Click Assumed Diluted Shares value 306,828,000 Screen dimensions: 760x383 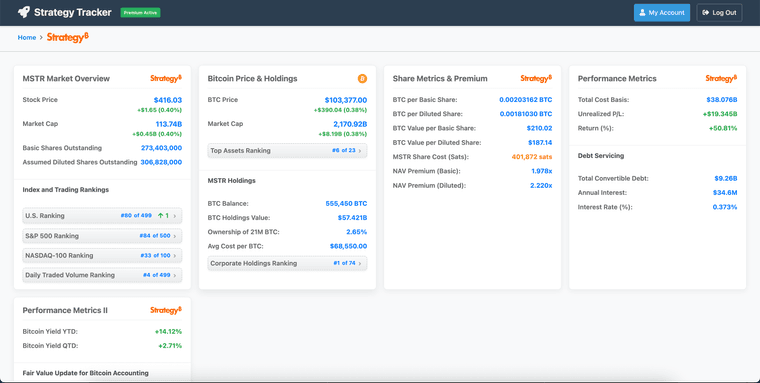[161, 162]
